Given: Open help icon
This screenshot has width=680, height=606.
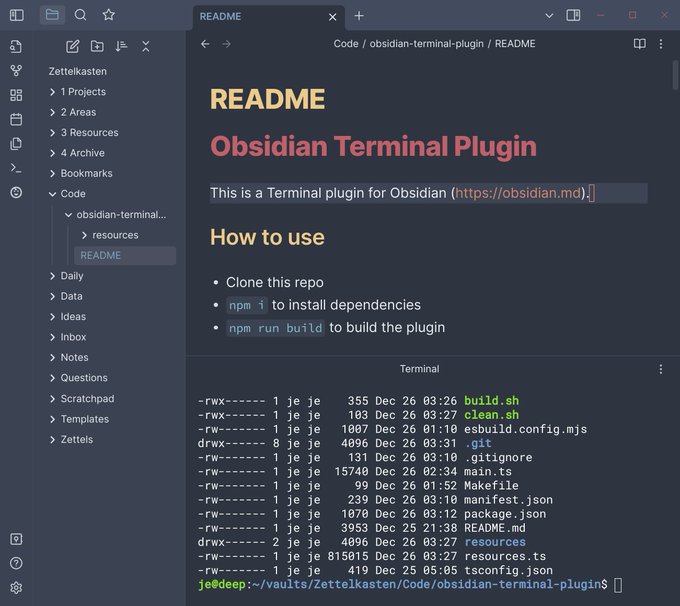Looking at the screenshot, I should (16, 563).
